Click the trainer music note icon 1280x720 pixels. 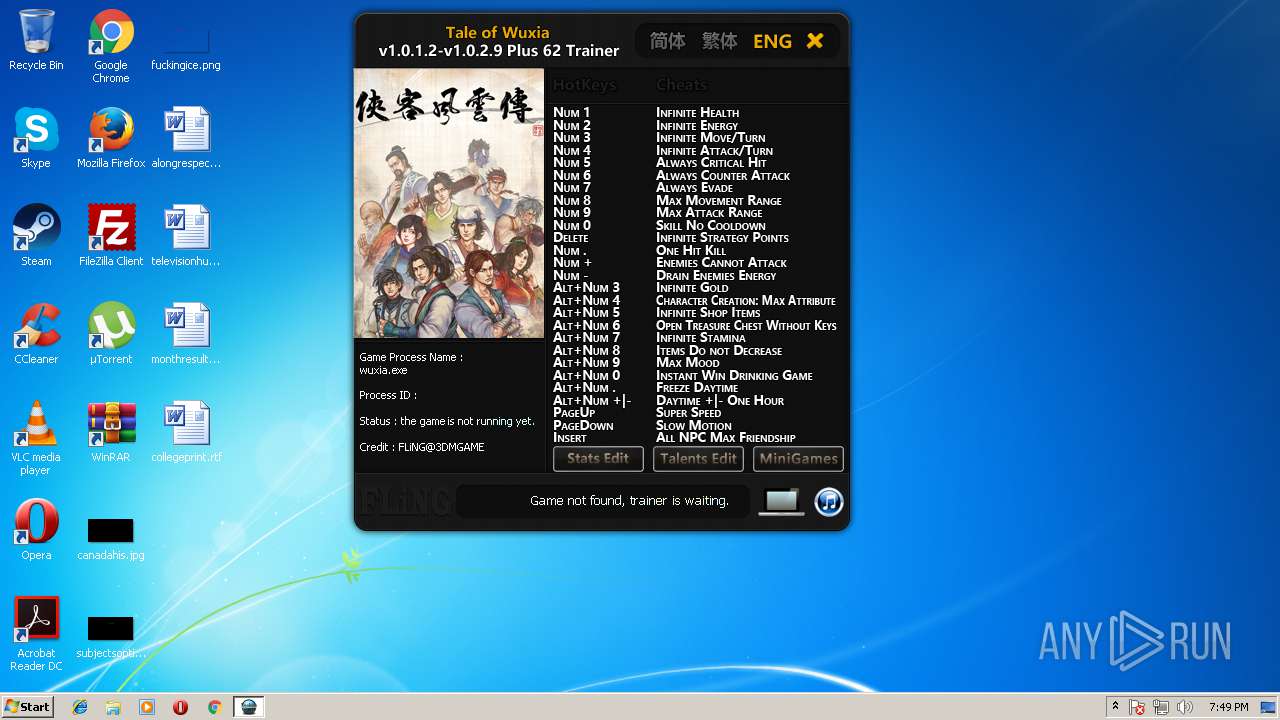point(829,501)
